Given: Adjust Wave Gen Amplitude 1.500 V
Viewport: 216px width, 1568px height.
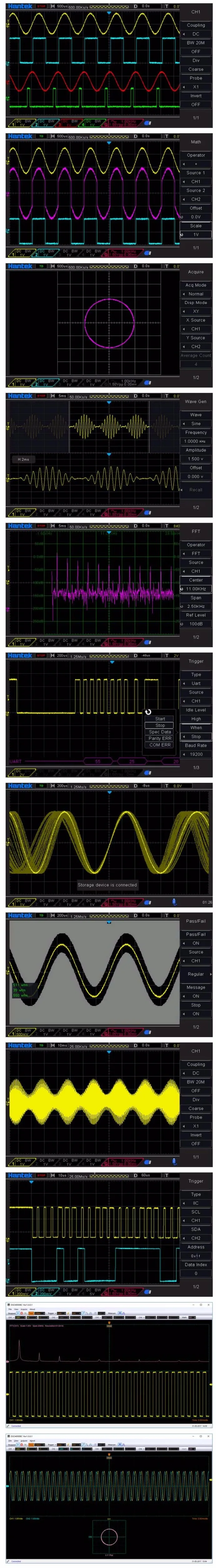Looking at the screenshot, I should coord(196,459).
